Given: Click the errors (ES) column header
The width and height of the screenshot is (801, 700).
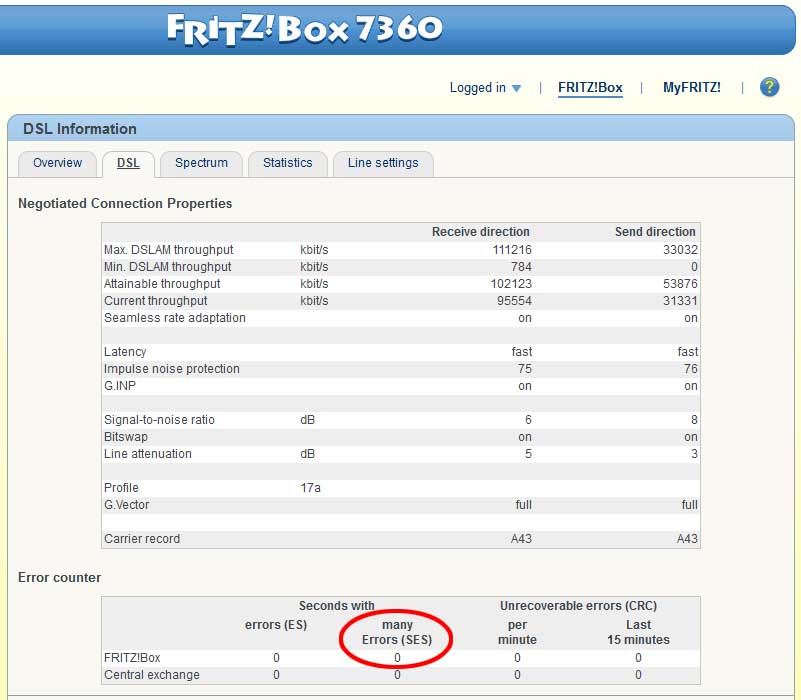Looking at the screenshot, I should coord(276,625).
